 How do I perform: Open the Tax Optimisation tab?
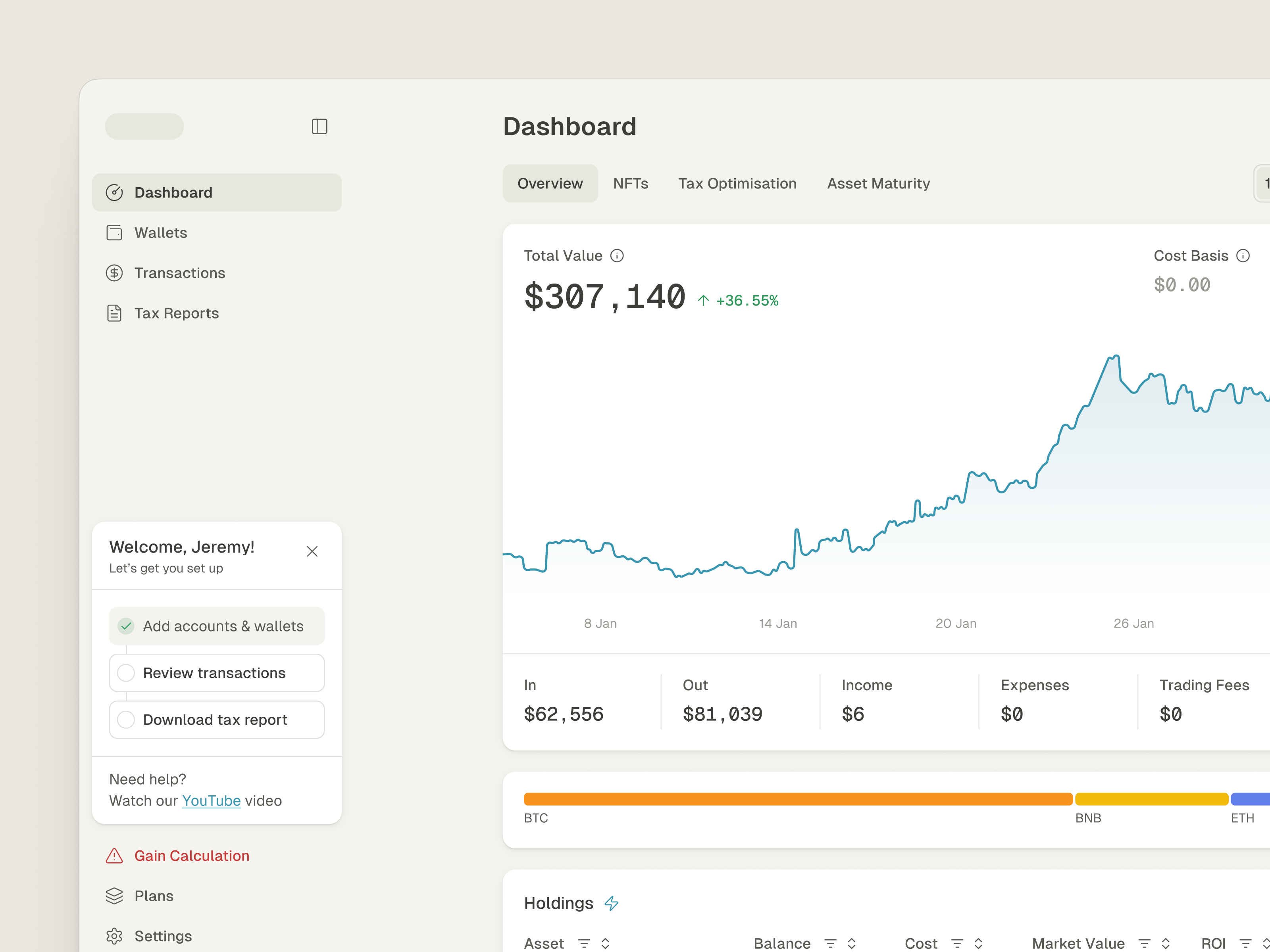737,184
